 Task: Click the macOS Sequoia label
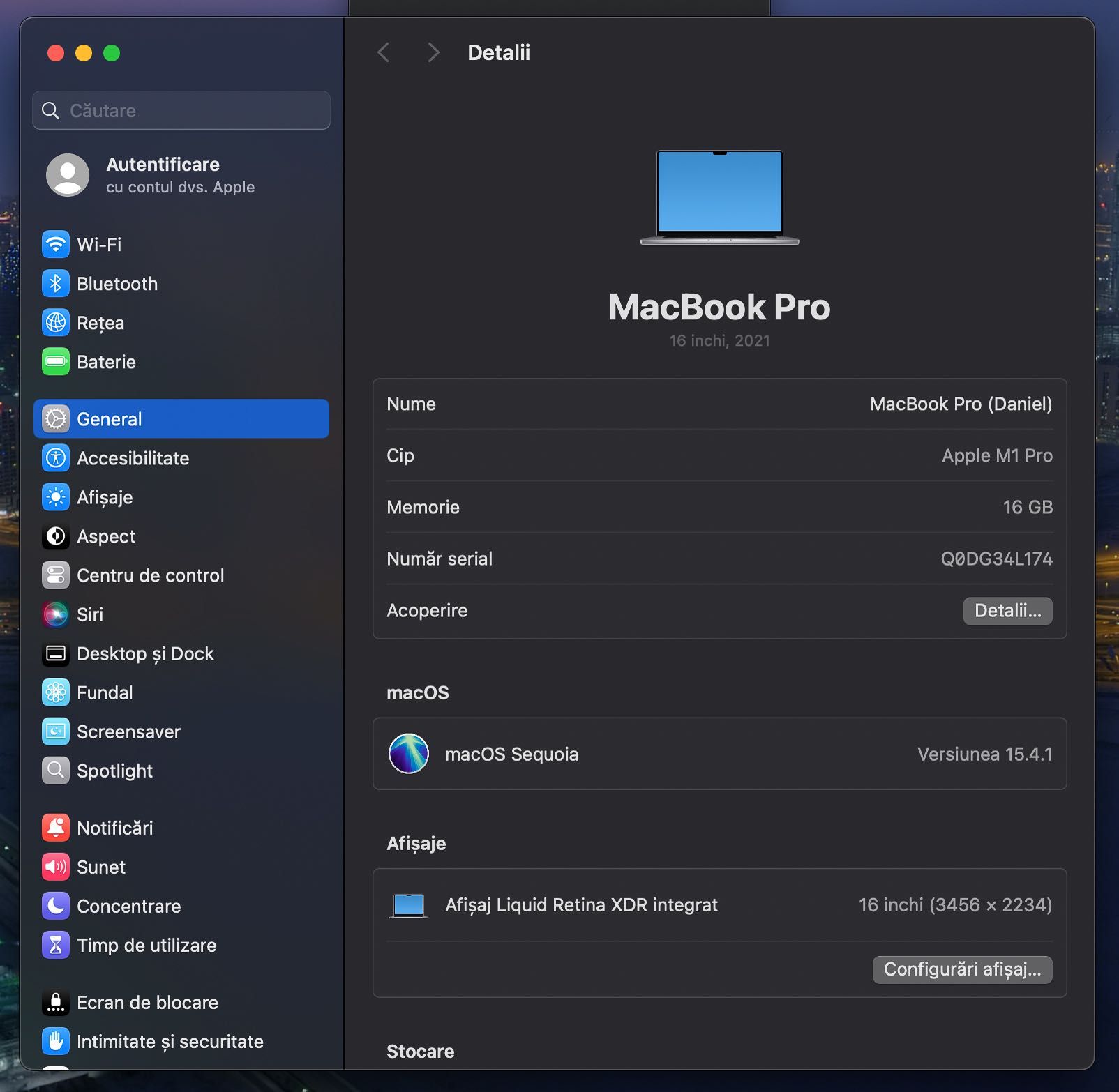tap(512, 754)
